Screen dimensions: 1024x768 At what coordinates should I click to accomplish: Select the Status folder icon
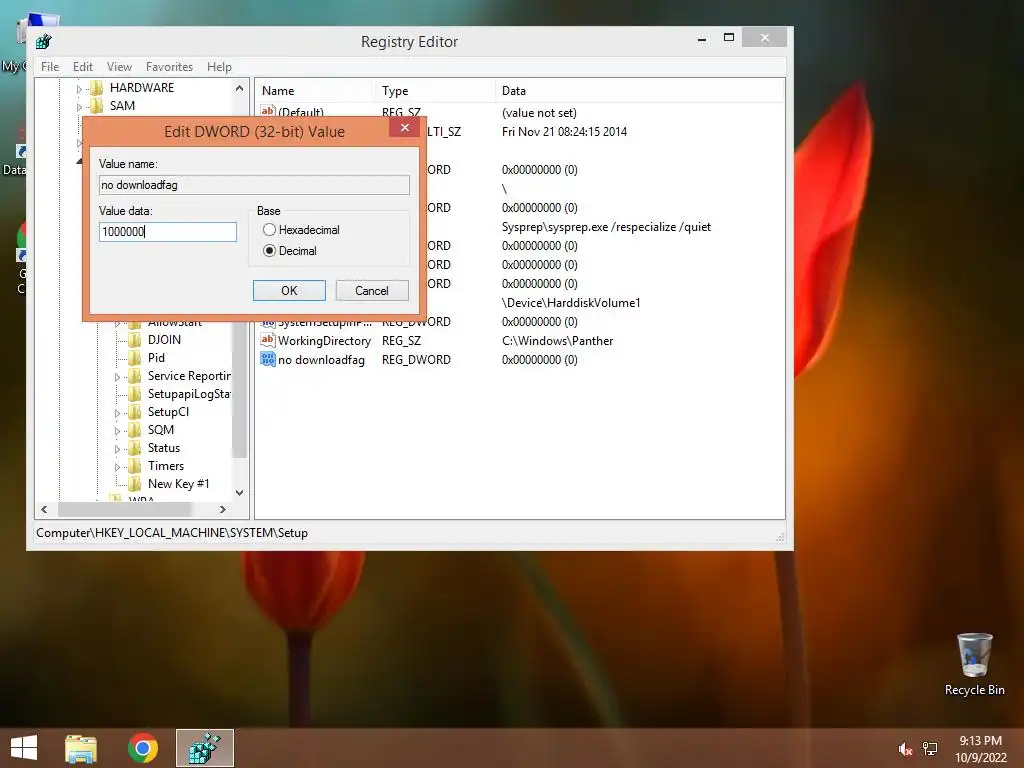point(135,448)
